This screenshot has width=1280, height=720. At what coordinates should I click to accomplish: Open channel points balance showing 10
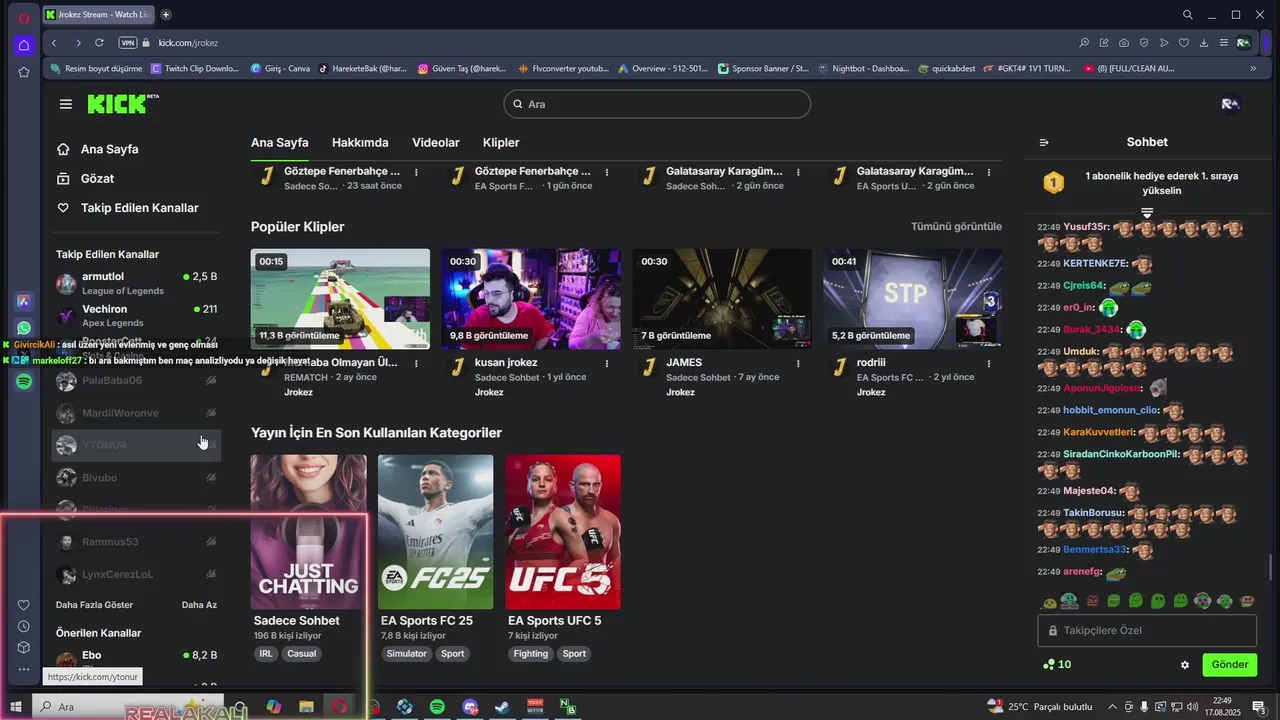click(1057, 665)
